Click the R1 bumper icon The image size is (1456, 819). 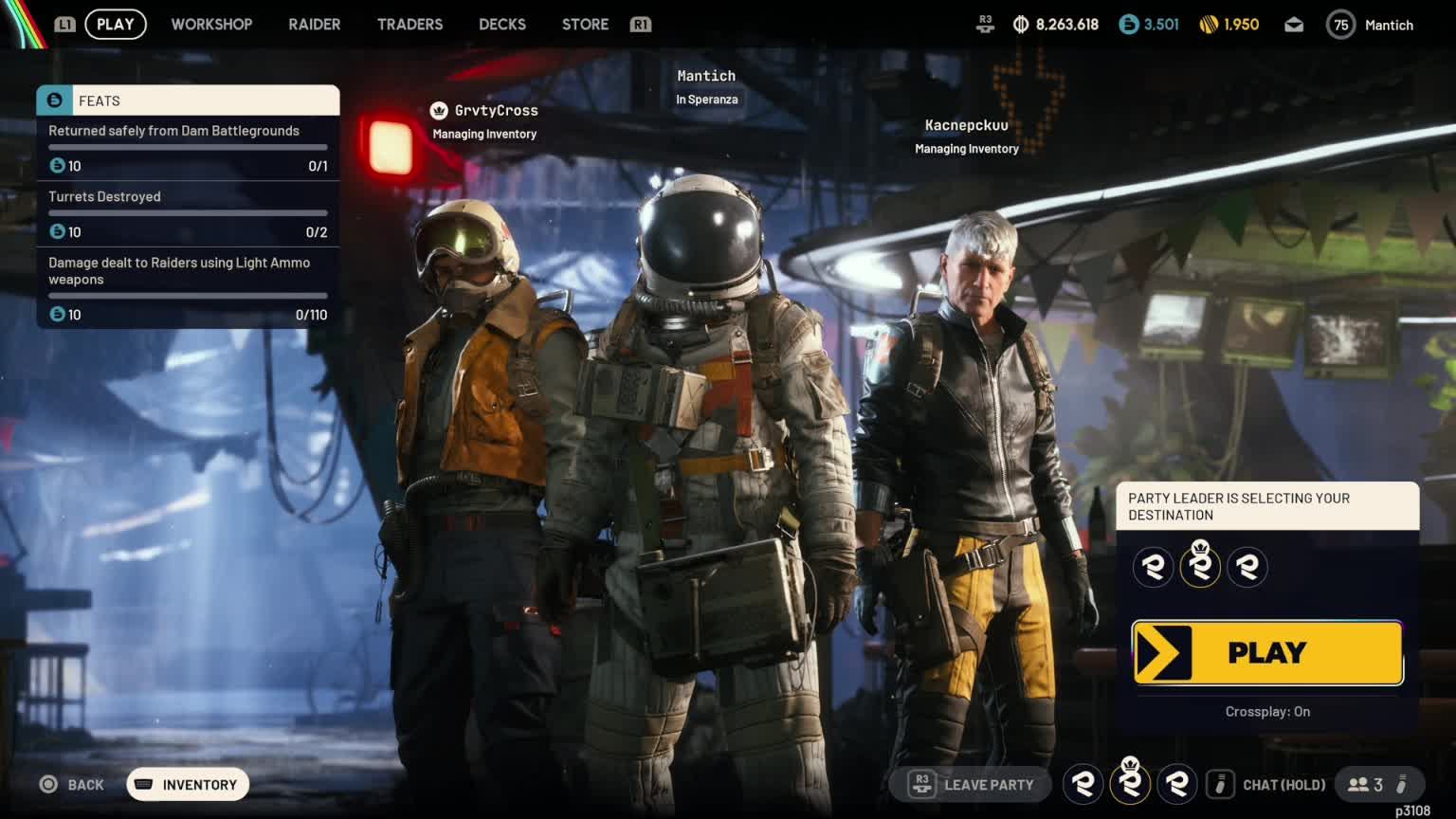pyautogui.click(x=641, y=24)
